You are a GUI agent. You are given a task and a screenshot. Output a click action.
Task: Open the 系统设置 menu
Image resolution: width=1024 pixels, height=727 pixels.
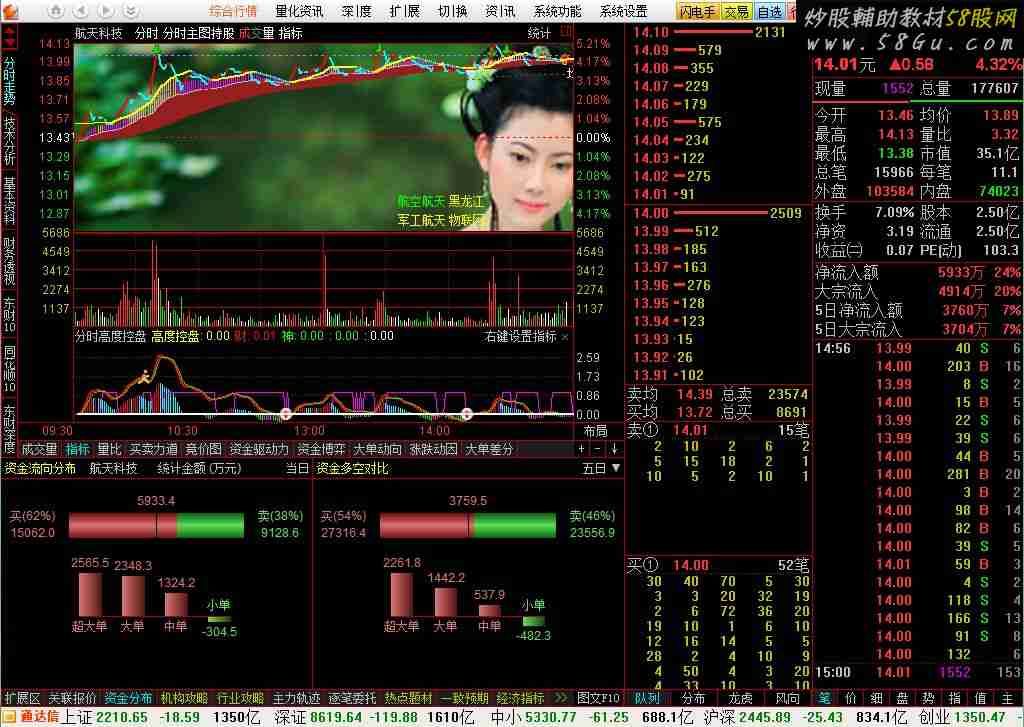pyautogui.click(x=624, y=11)
